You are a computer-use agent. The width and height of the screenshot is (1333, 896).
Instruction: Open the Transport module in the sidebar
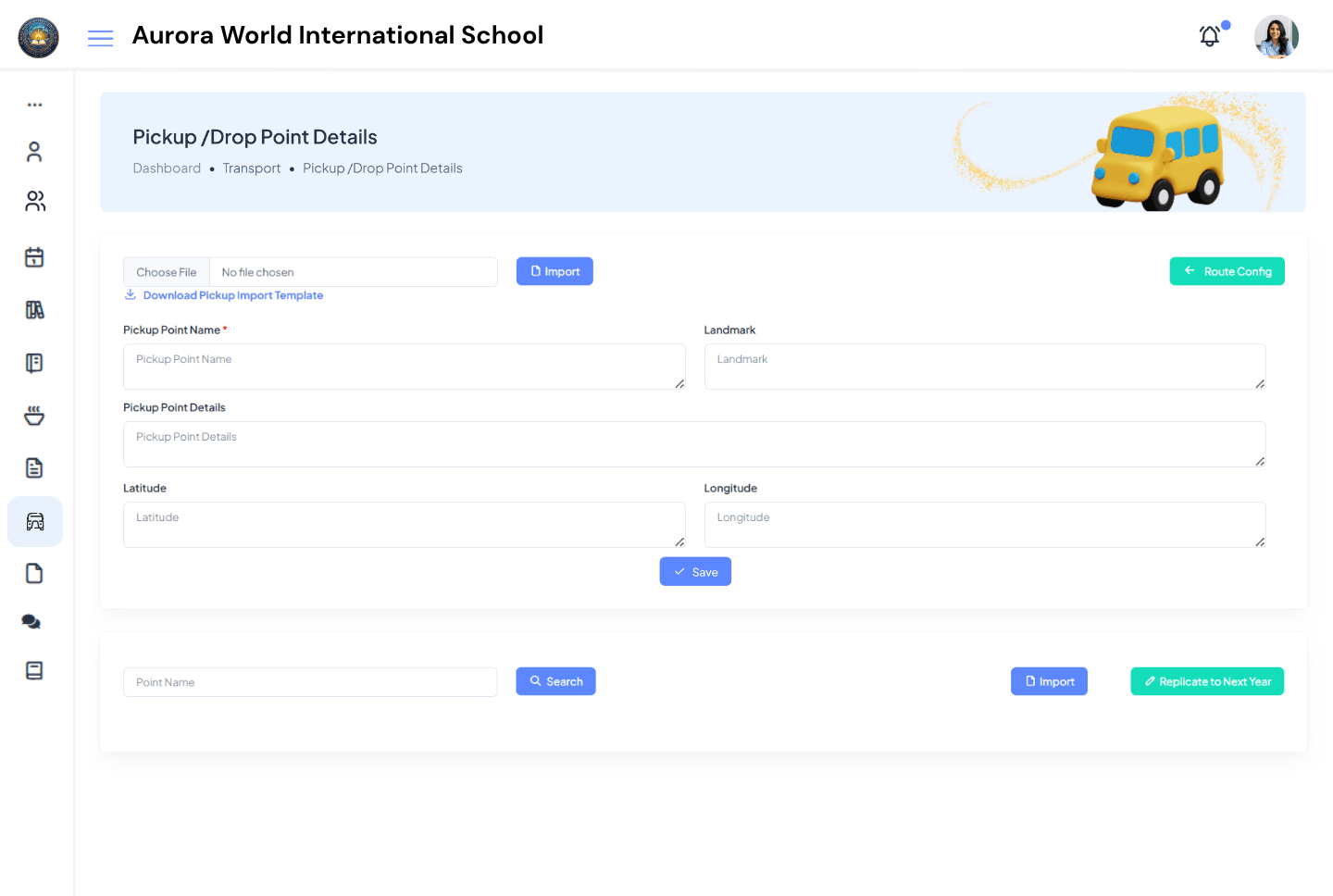(34, 521)
